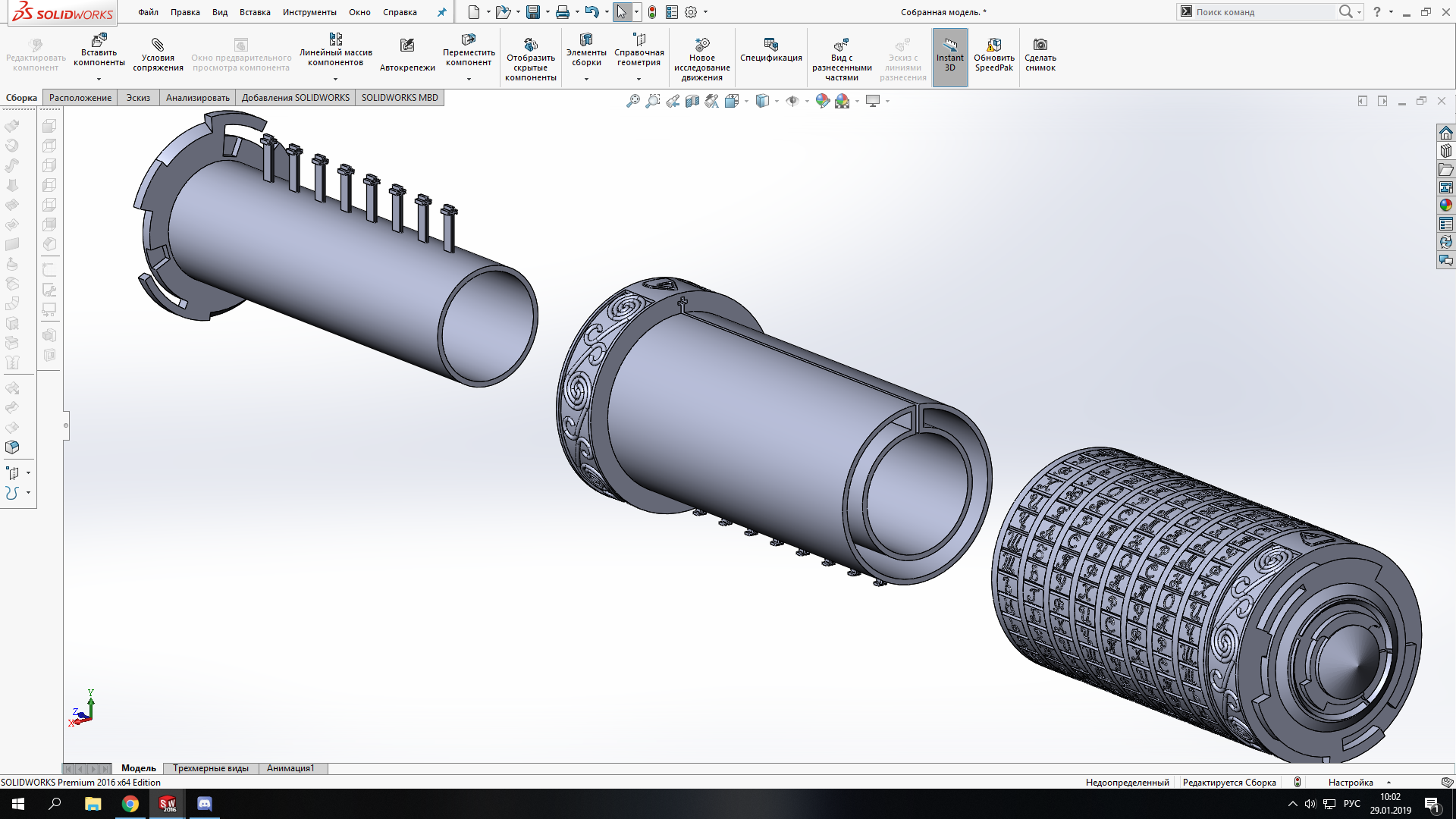The height and width of the screenshot is (819, 1456).
Task: Click Insert Components (Вставить компоненты) icon
Action: click(99, 40)
